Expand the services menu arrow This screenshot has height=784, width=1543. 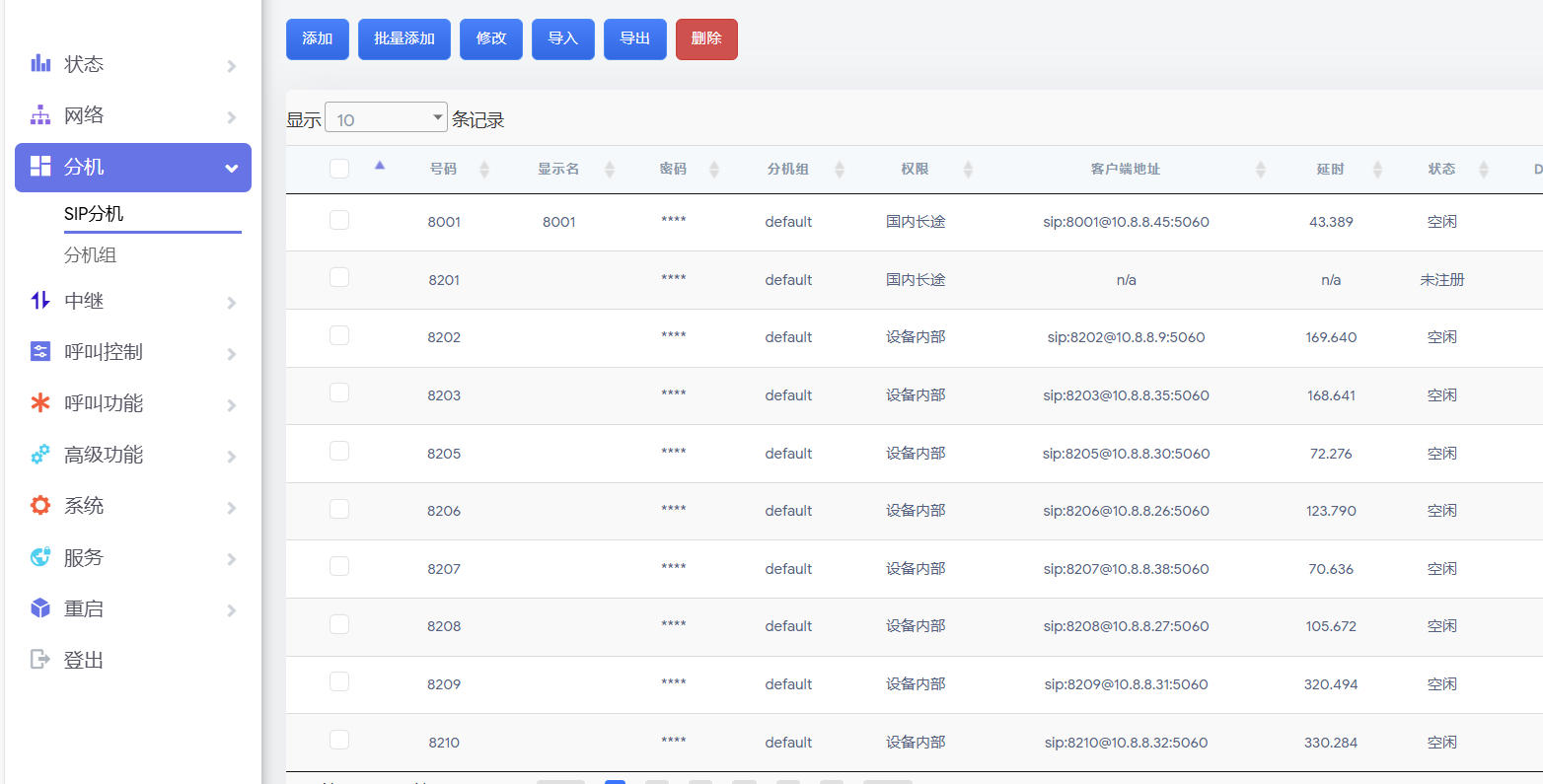click(232, 559)
